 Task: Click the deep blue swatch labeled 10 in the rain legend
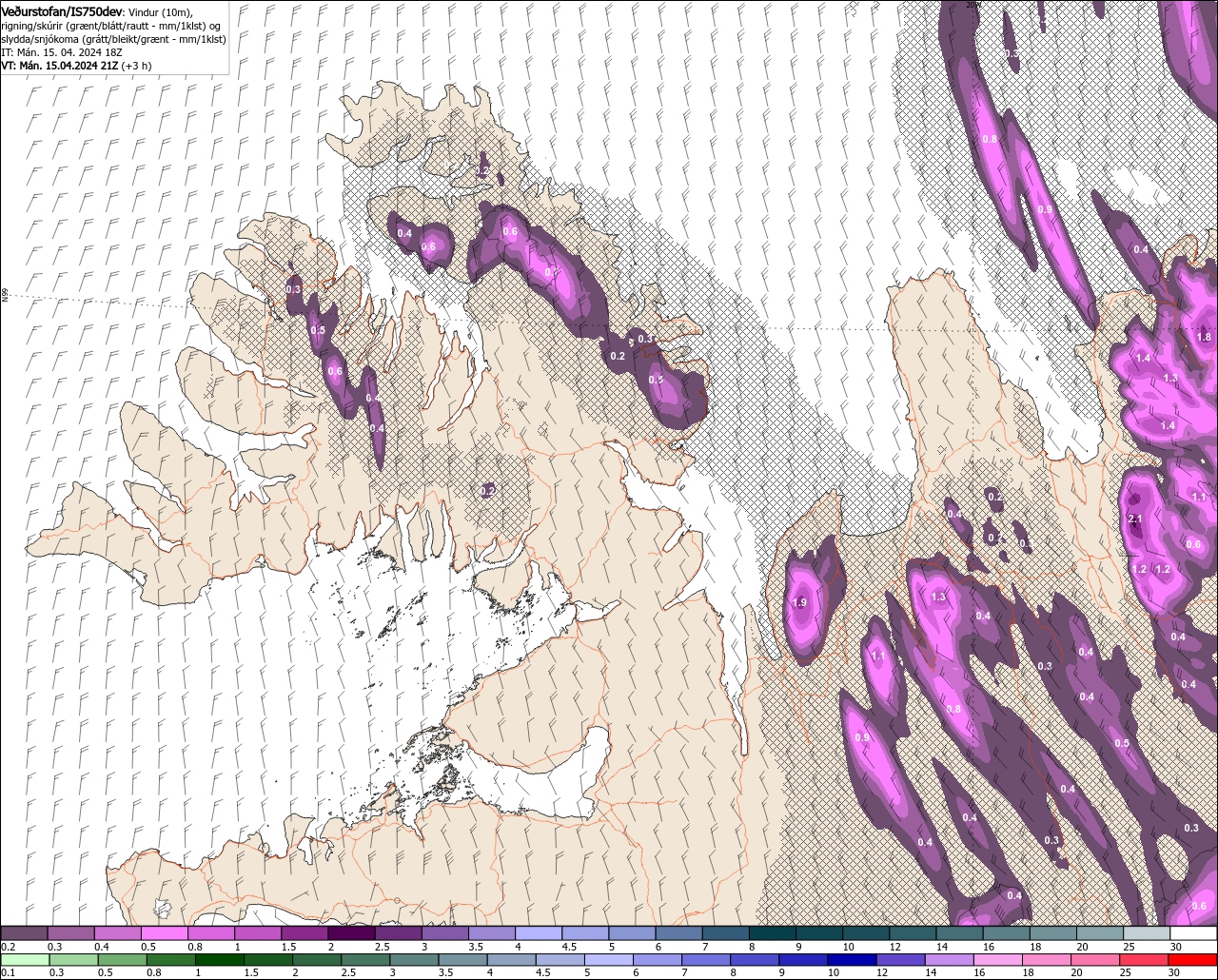click(x=852, y=960)
